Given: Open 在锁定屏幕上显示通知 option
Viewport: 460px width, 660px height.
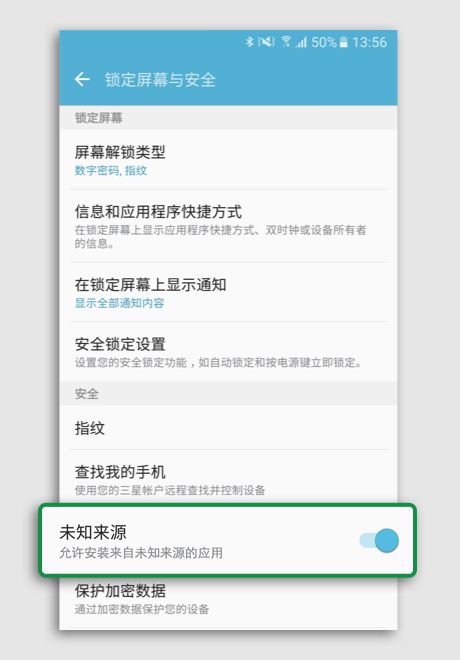Looking at the screenshot, I should 228,292.
